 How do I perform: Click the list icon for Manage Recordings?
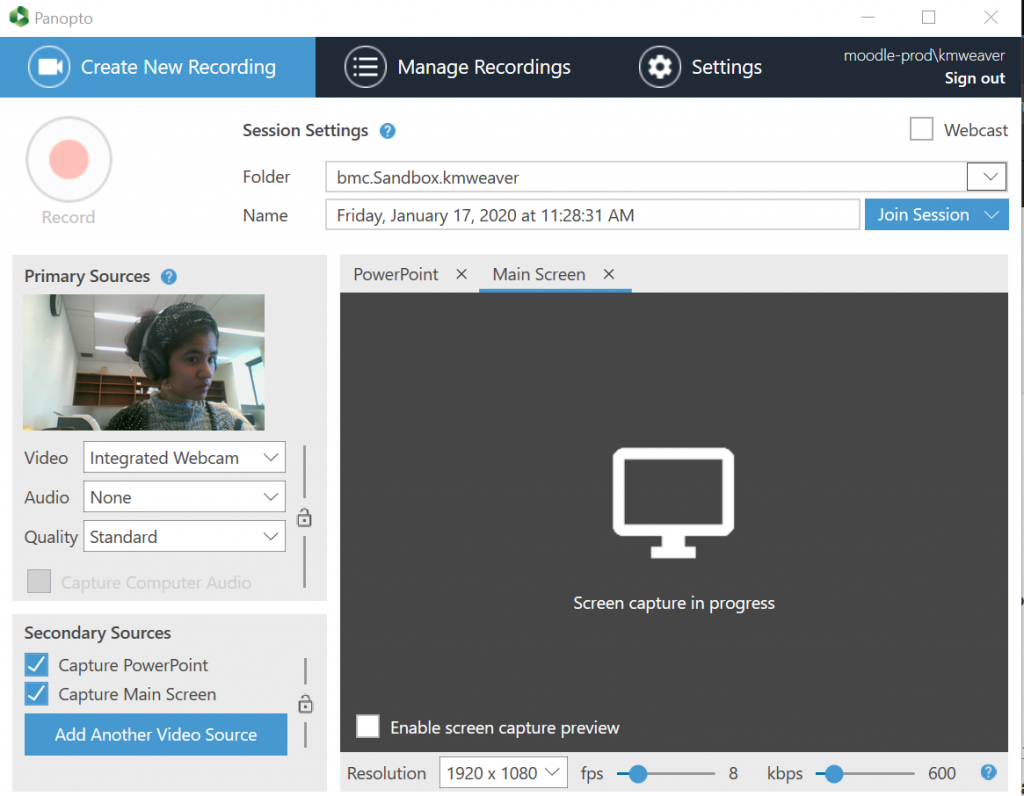click(x=365, y=67)
